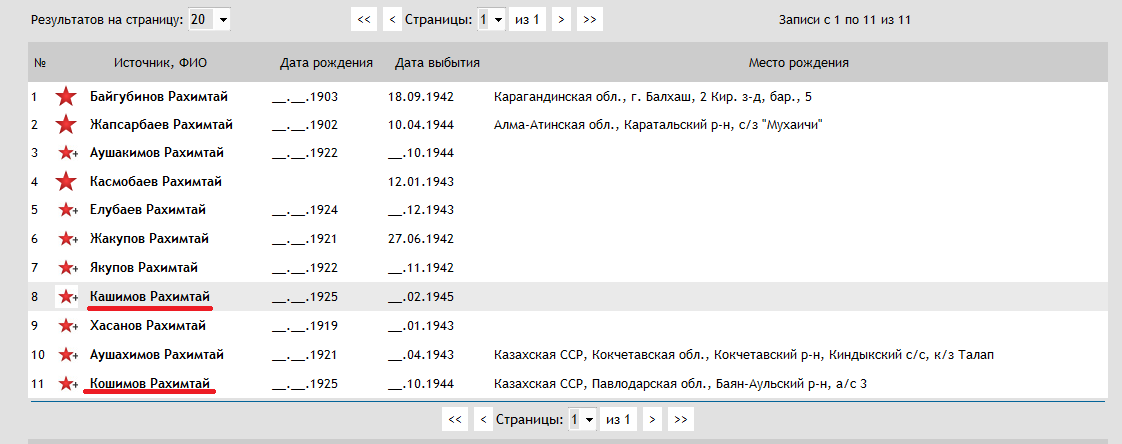Open top page number dropdown
The image size is (1122, 444).
492,20
